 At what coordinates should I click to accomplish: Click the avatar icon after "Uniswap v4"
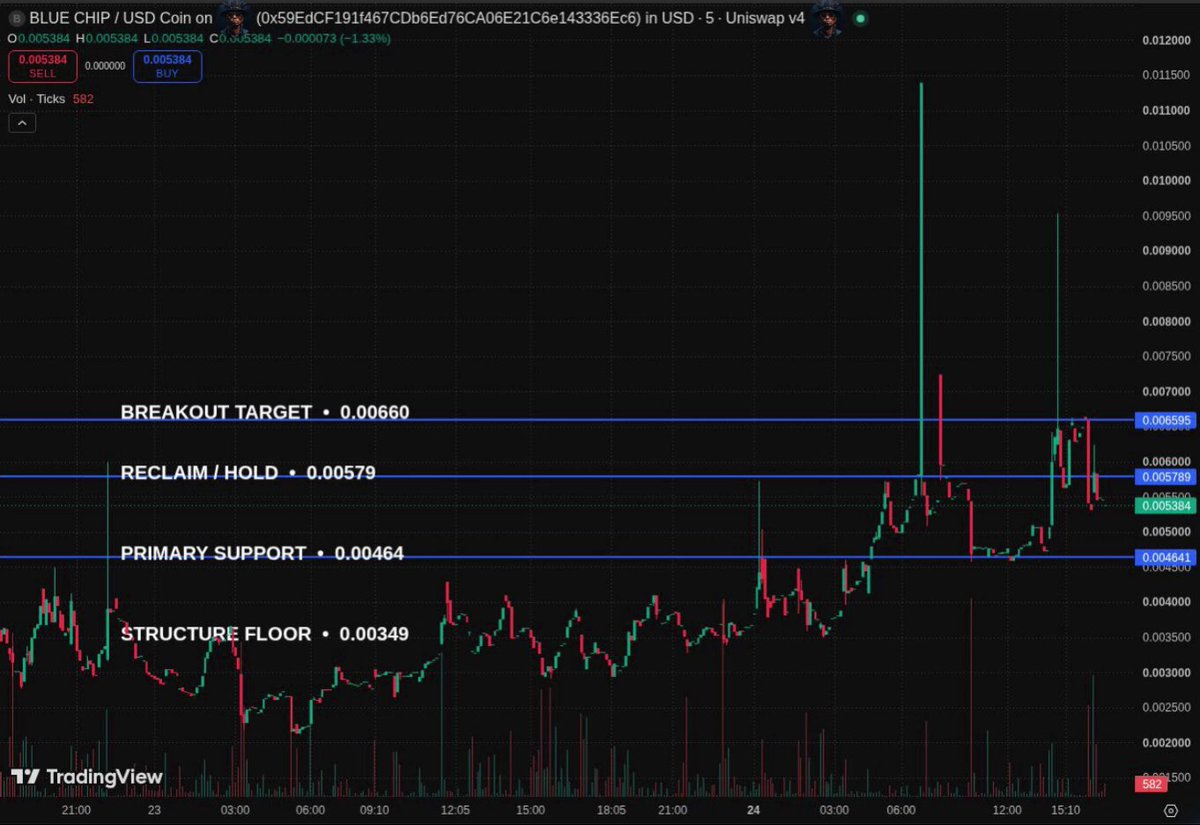[827, 18]
